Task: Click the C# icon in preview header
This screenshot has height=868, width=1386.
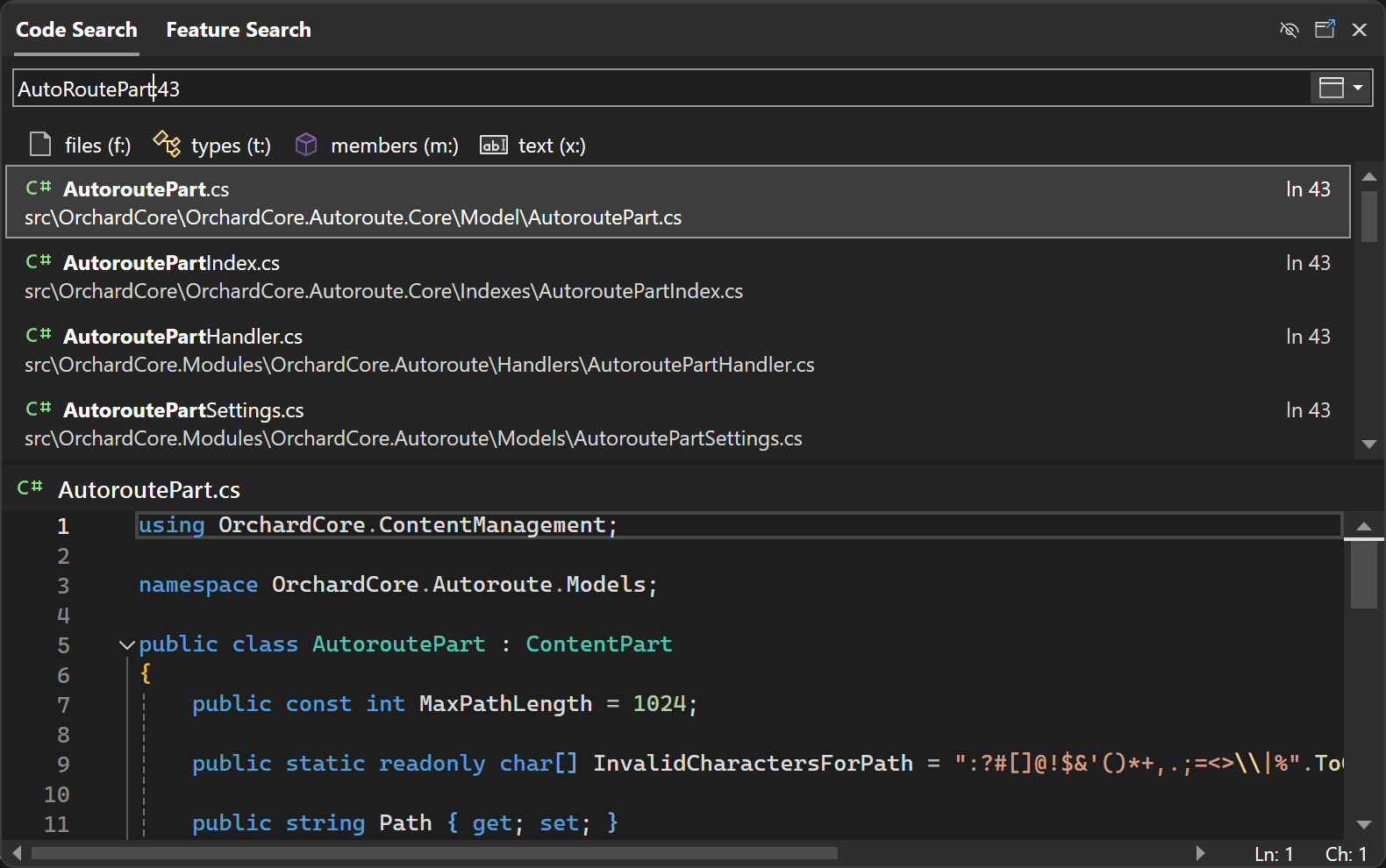Action: pyautogui.click(x=31, y=487)
